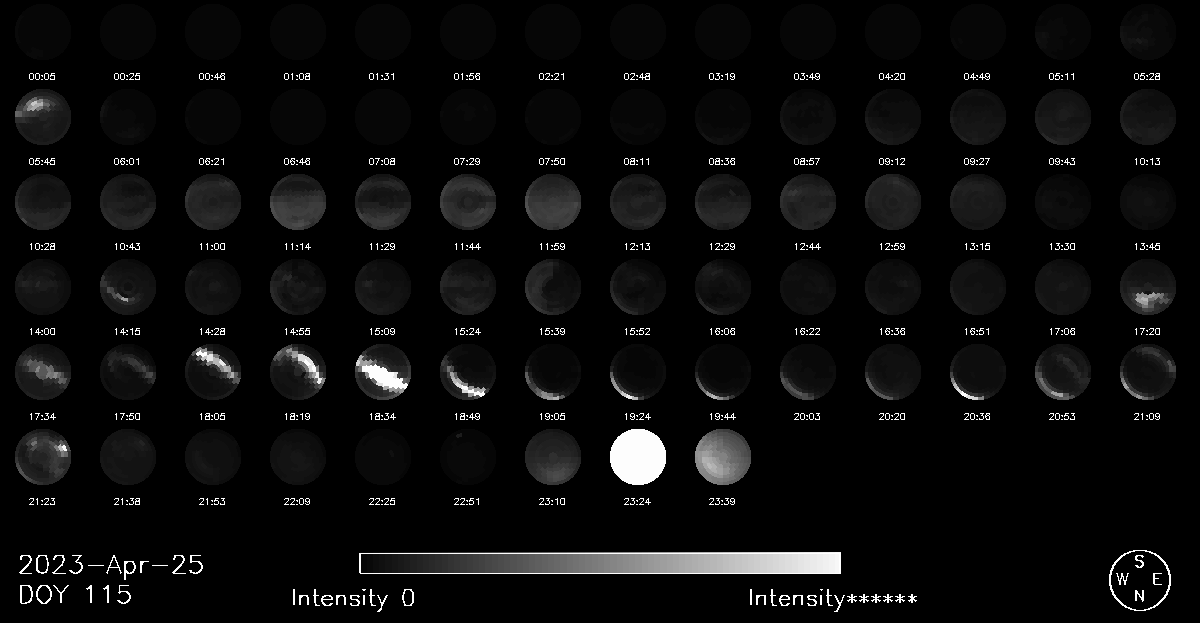
Task: Click the DOY 115 label
Action: (x=75, y=595)
